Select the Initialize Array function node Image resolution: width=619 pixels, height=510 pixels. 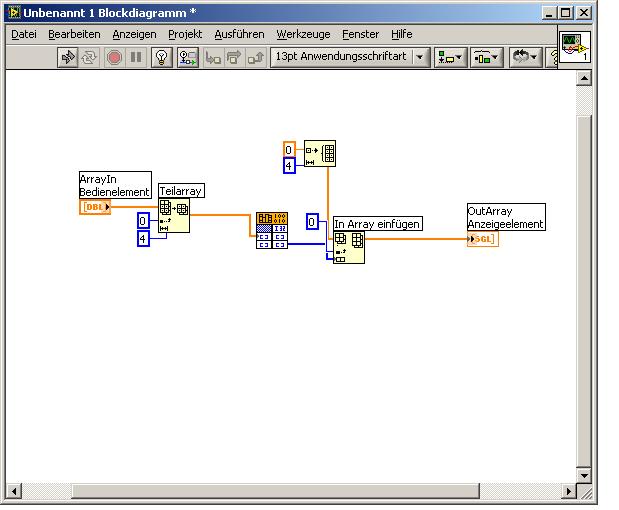[x=320, y=154]
